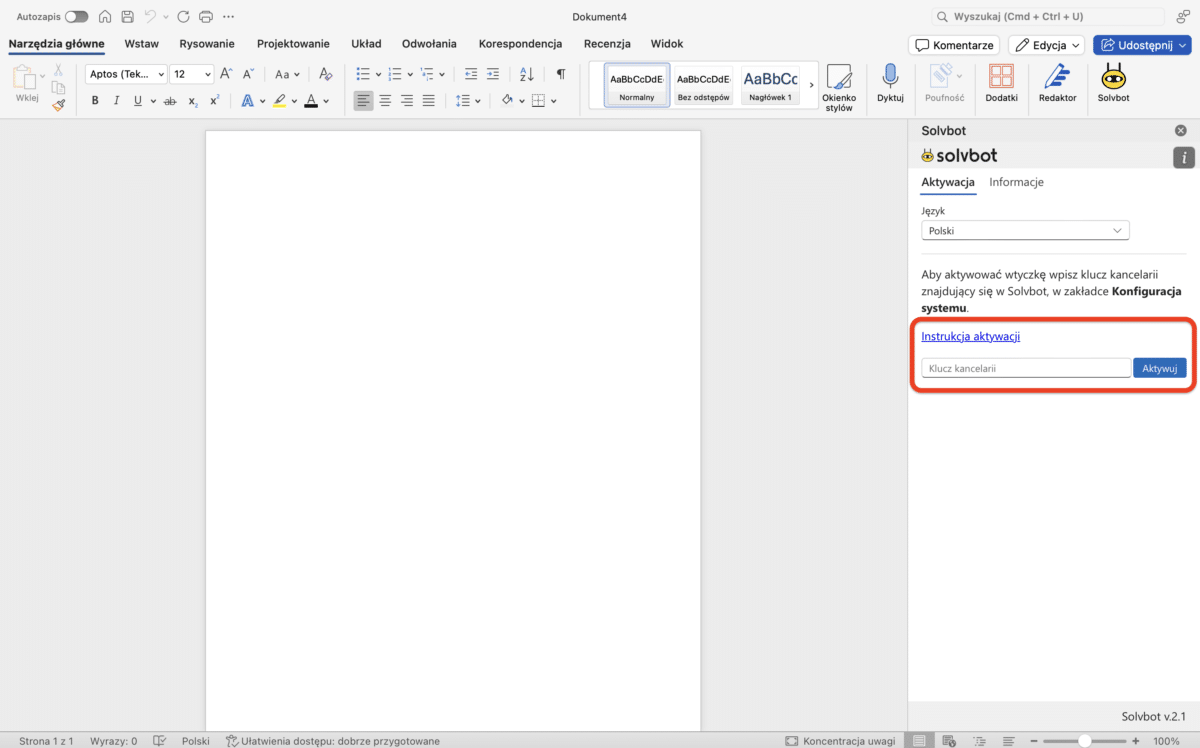Undo the last action
Image resolution: width=1200 pixels, height=748 pixels.
point(150,17)
